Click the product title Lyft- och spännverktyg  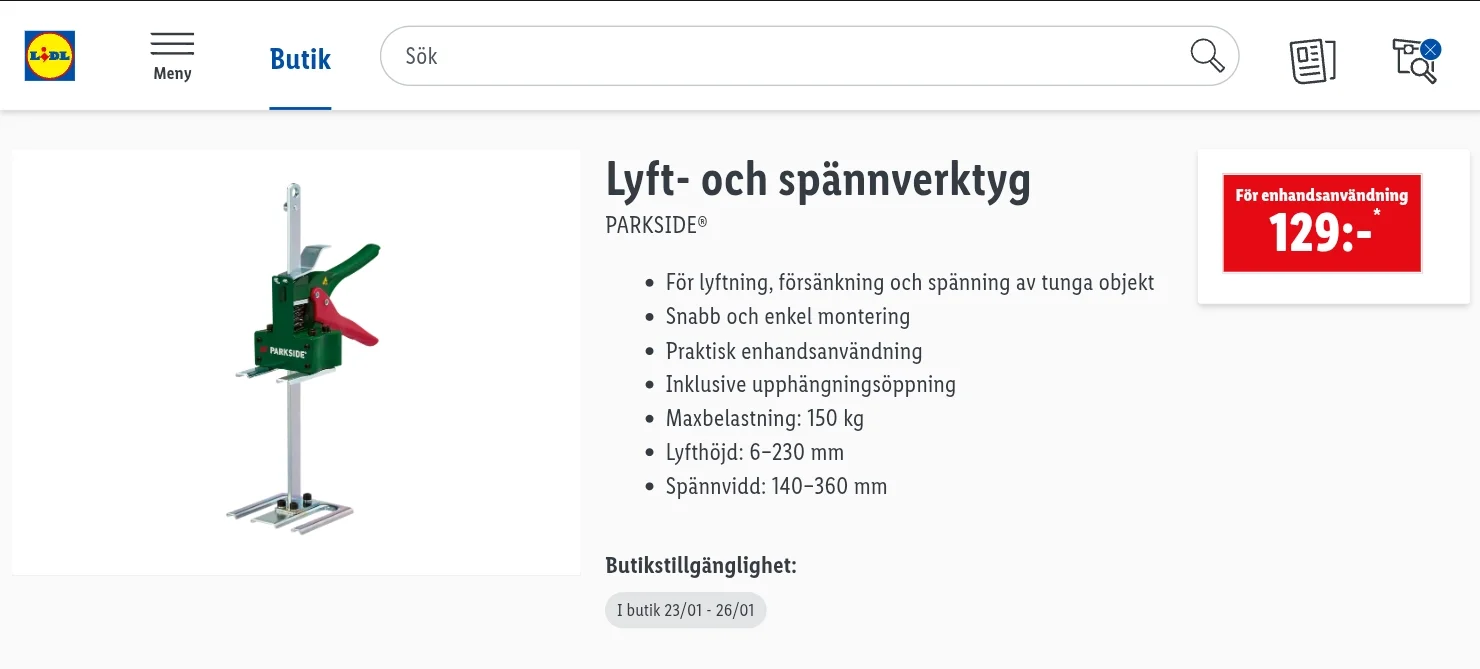tap(818, 180)
